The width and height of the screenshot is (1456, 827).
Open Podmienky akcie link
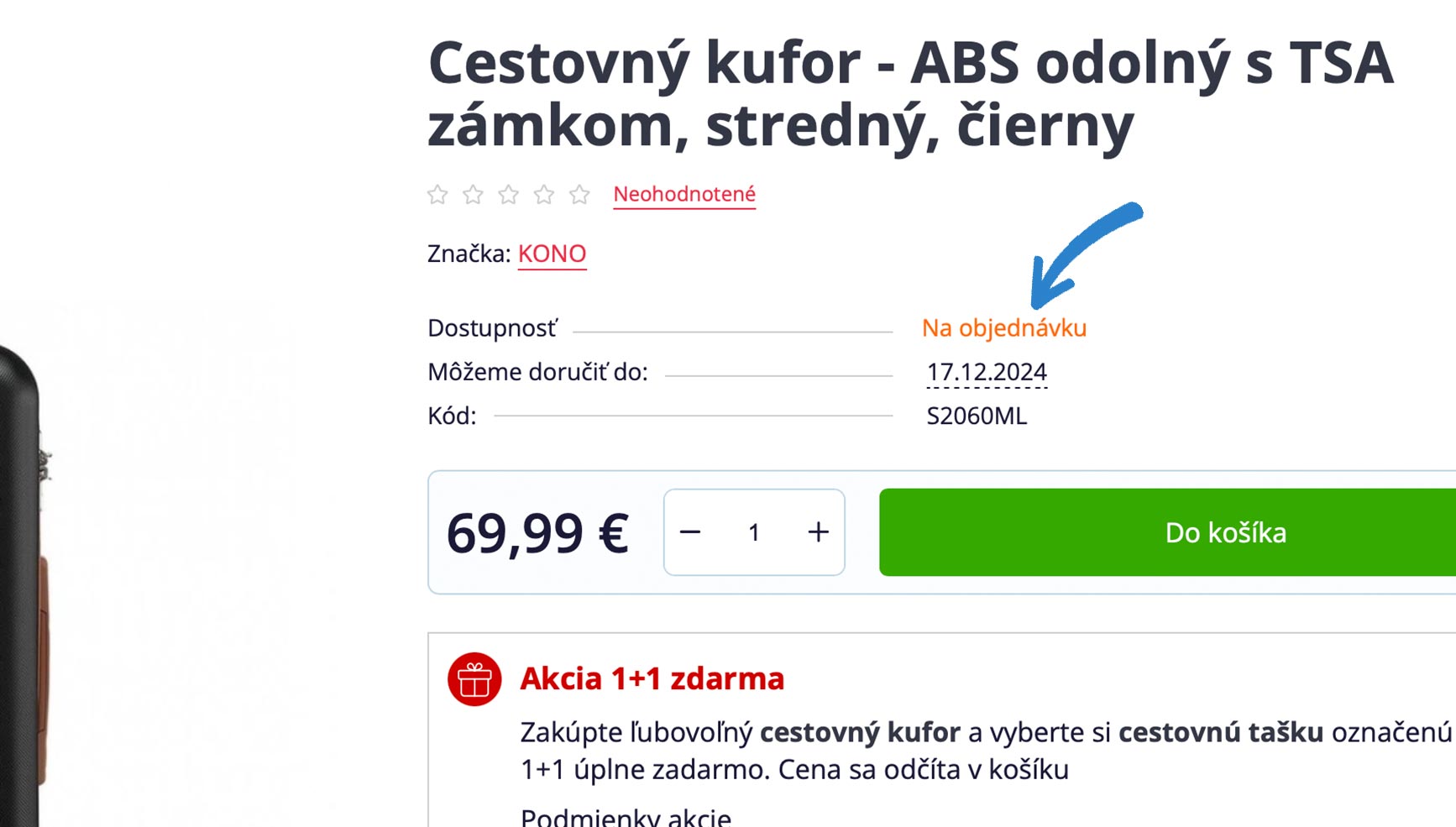point(626,817)
